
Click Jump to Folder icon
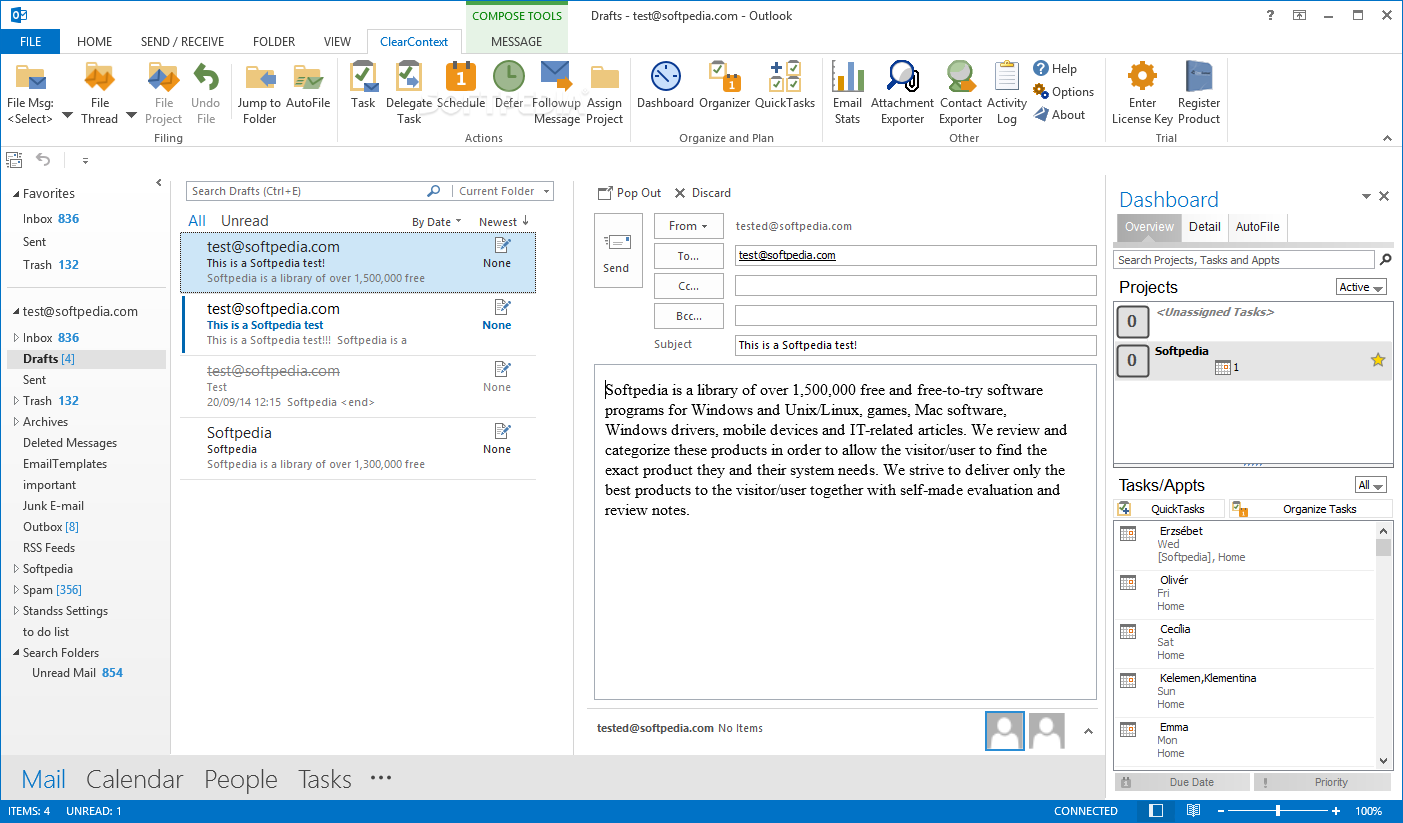[259, 93]
